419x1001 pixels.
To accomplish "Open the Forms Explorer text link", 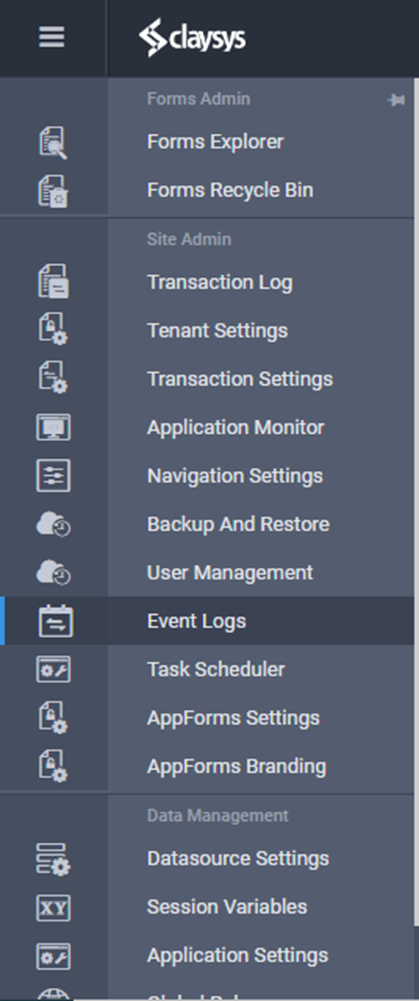I will (x=215, y=142).
